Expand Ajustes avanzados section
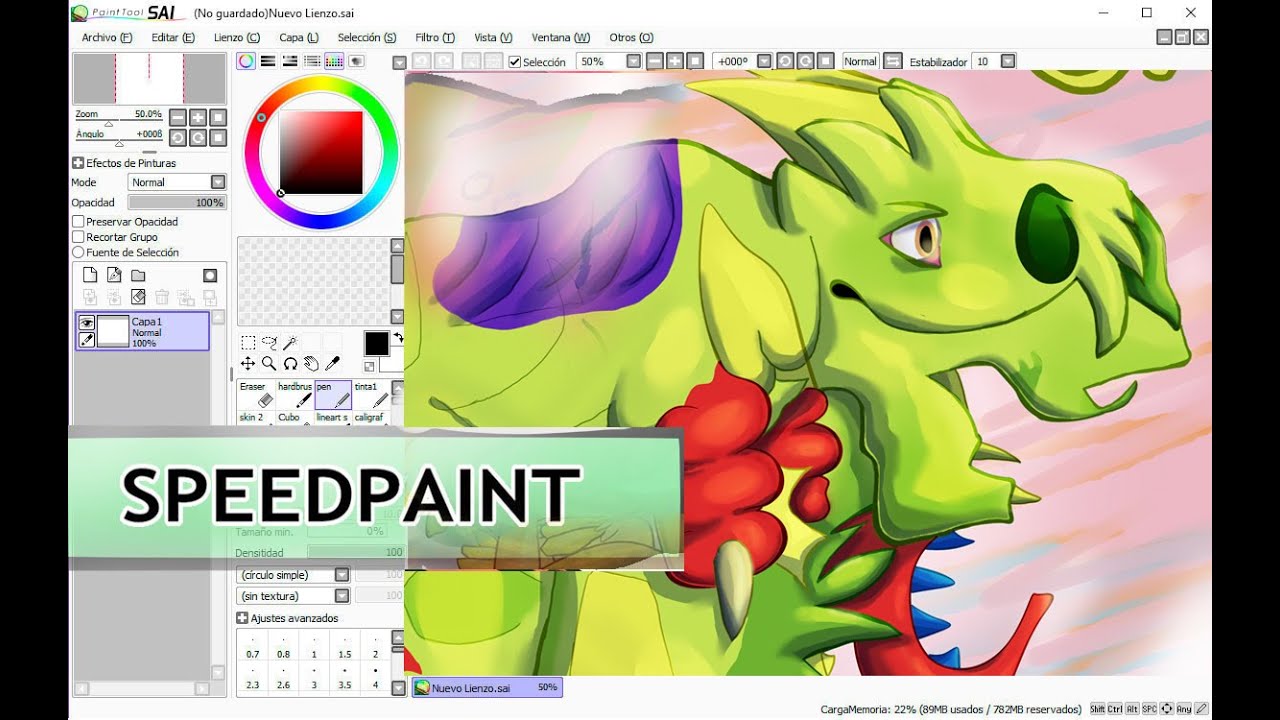 (x=242, y=618)
